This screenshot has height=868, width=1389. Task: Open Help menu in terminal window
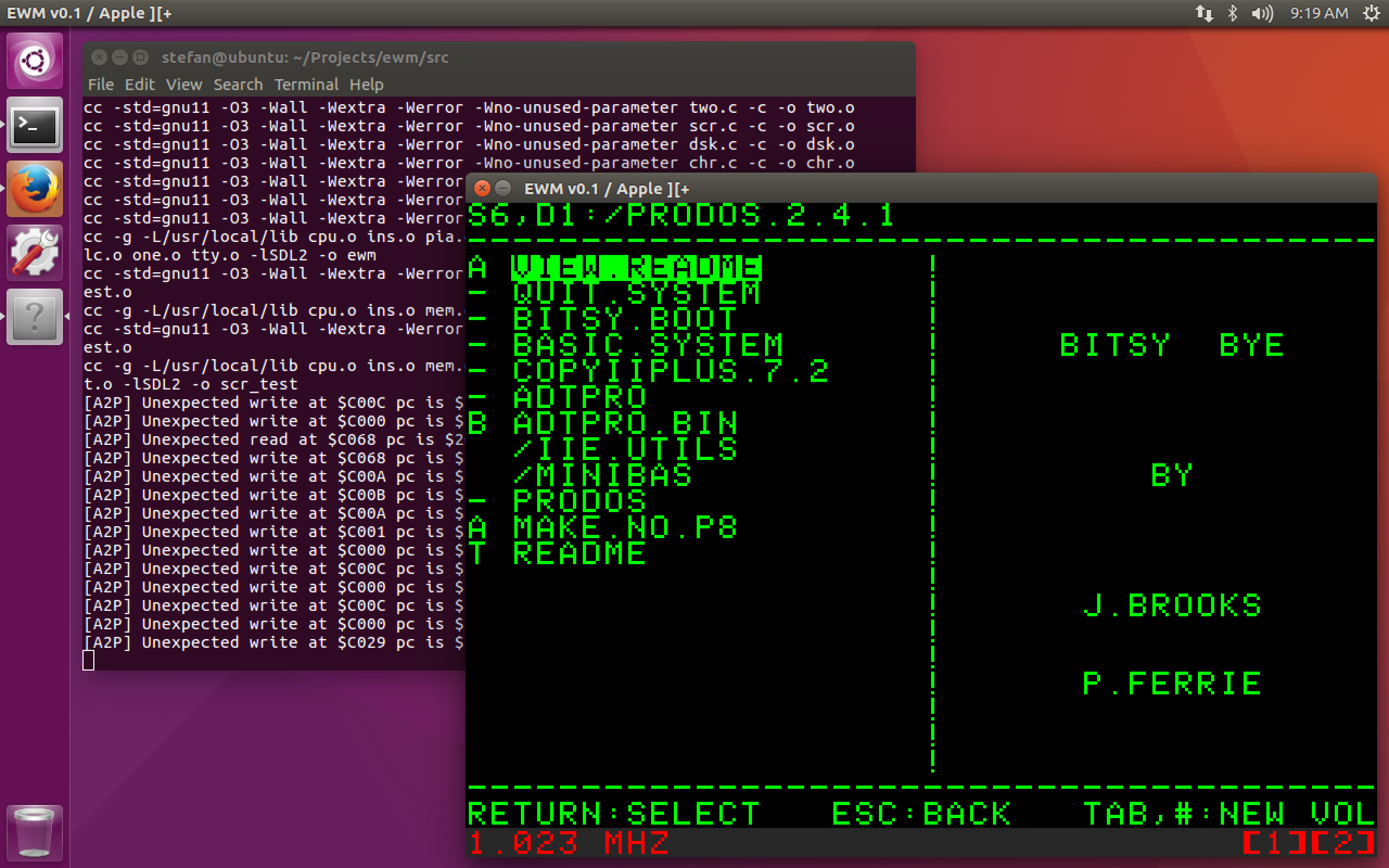366,85
